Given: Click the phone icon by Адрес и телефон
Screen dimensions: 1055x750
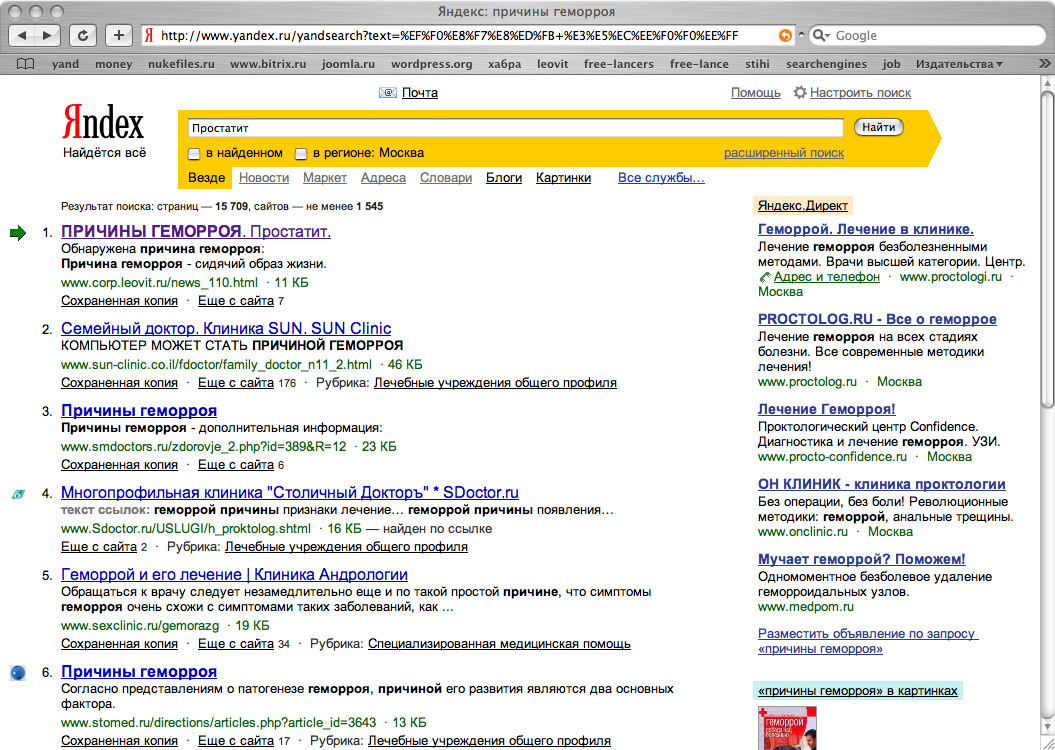Looking at the screenshot, I should (764, 277).
